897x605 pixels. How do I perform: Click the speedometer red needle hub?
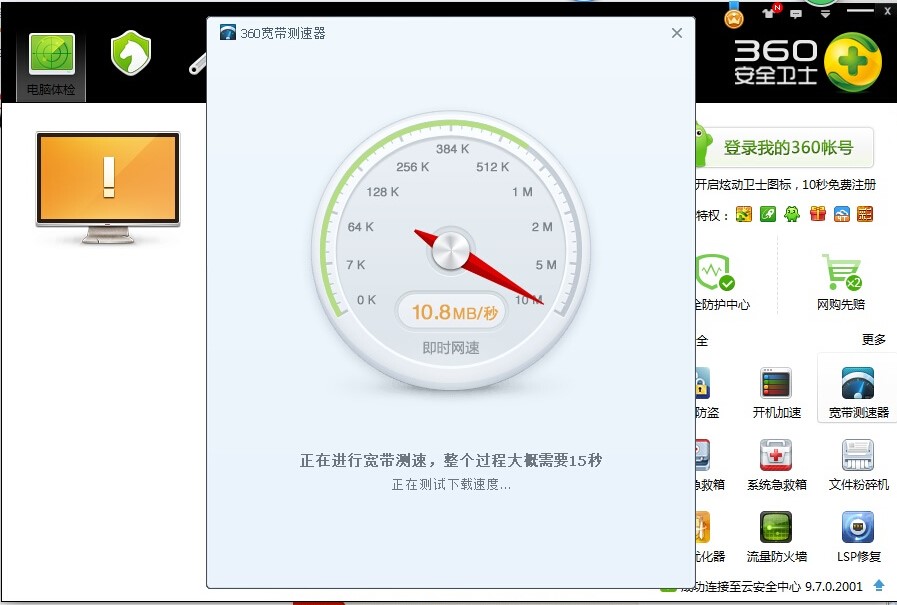[451, 251]
